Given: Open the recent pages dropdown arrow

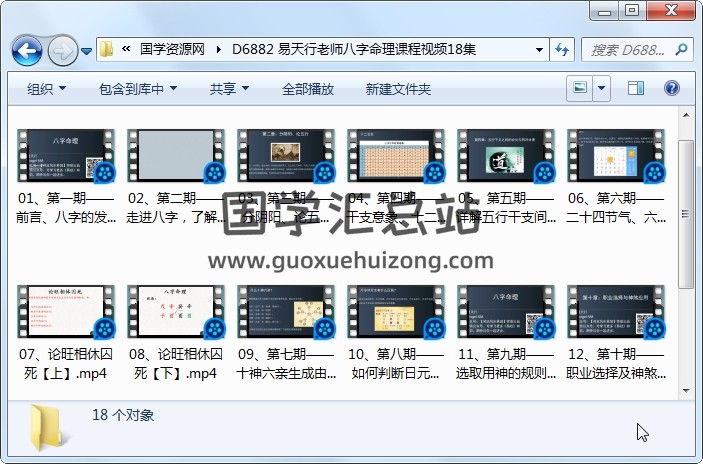Looking at the screenshot, I should 87,49.
